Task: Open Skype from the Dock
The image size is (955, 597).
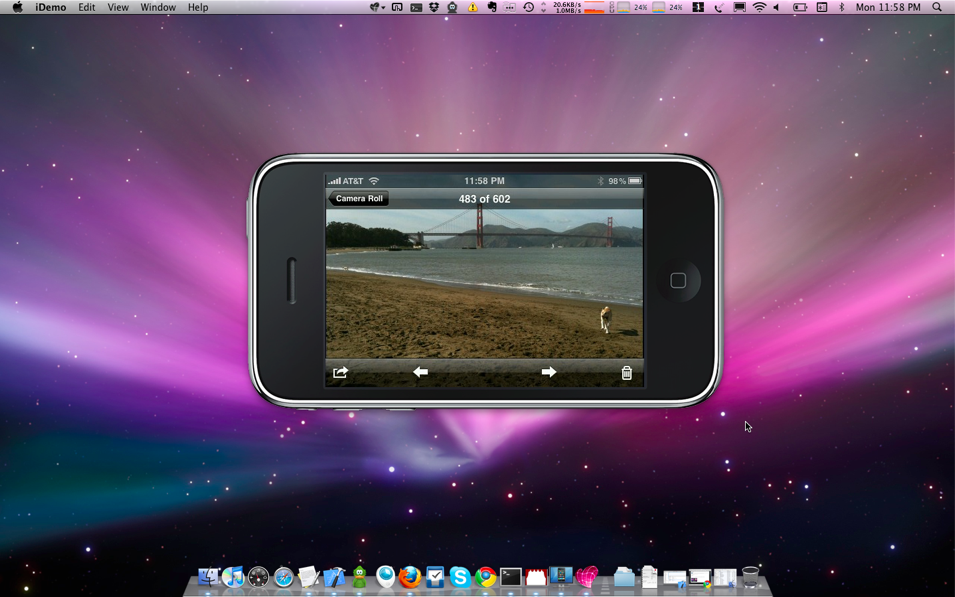Action: click(460, 576)
